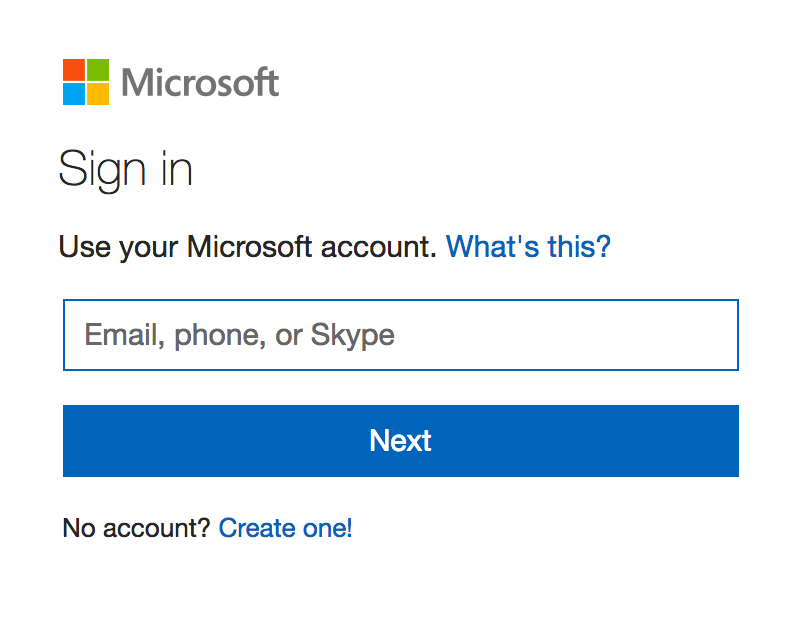Viewport: 800px width, 640px height.
Task: Click the Next button label
Action: pos(400,440)
